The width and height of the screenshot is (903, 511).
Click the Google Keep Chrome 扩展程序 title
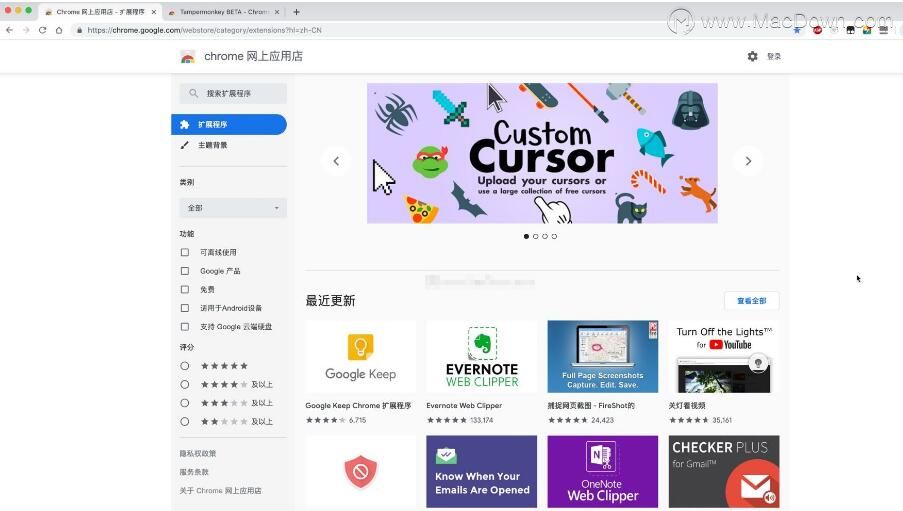358,406
